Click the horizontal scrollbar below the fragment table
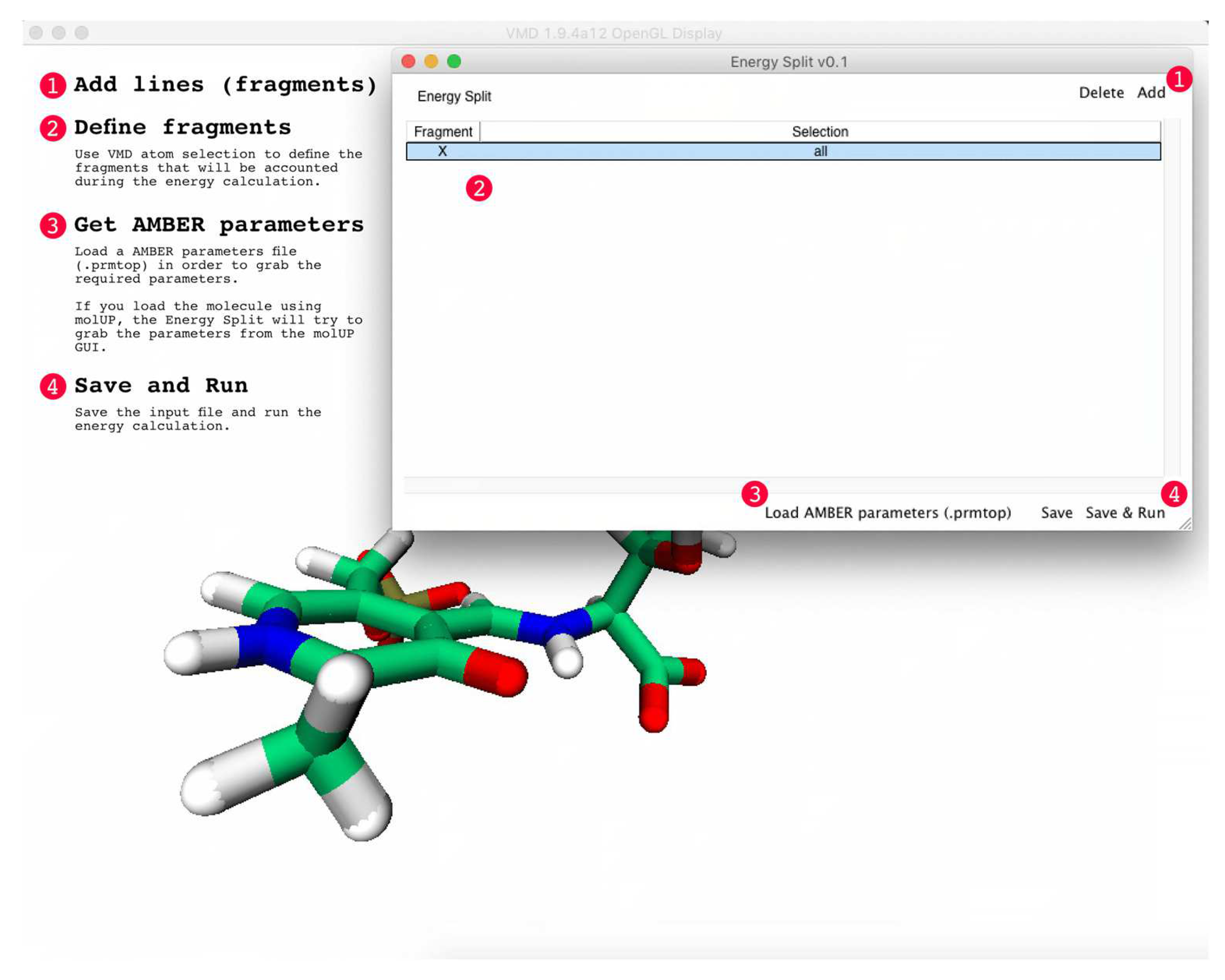 (x=784, y=486)
